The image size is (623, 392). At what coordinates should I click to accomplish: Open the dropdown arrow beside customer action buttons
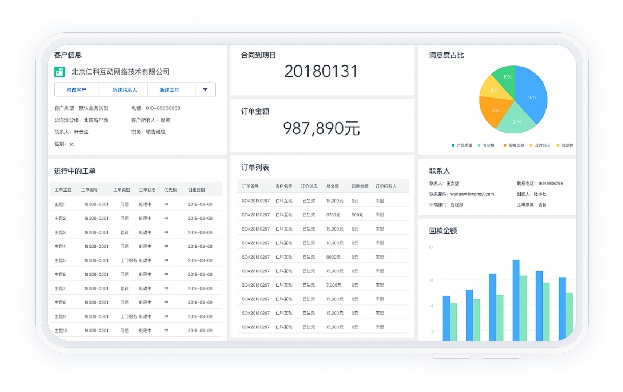coord(205,90)
